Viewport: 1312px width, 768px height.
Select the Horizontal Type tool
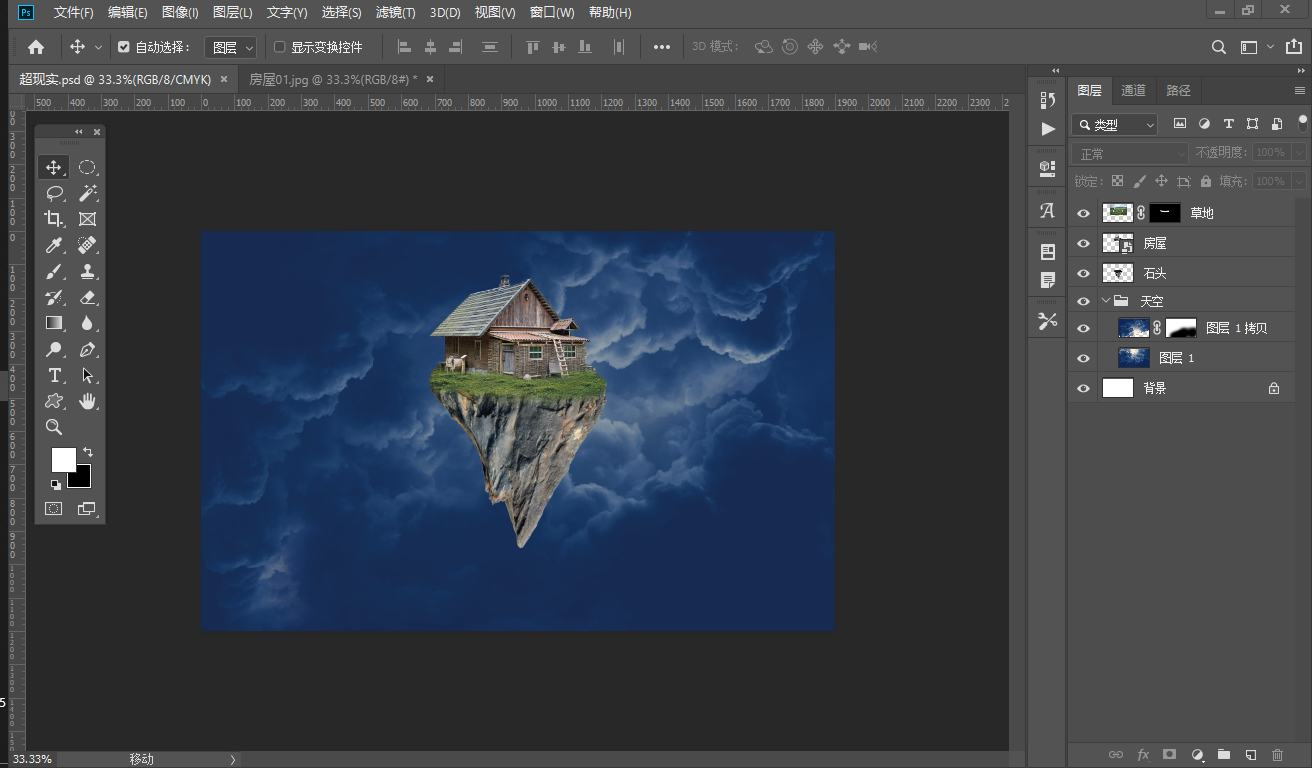pyautogui.click(x=54, y=375)
